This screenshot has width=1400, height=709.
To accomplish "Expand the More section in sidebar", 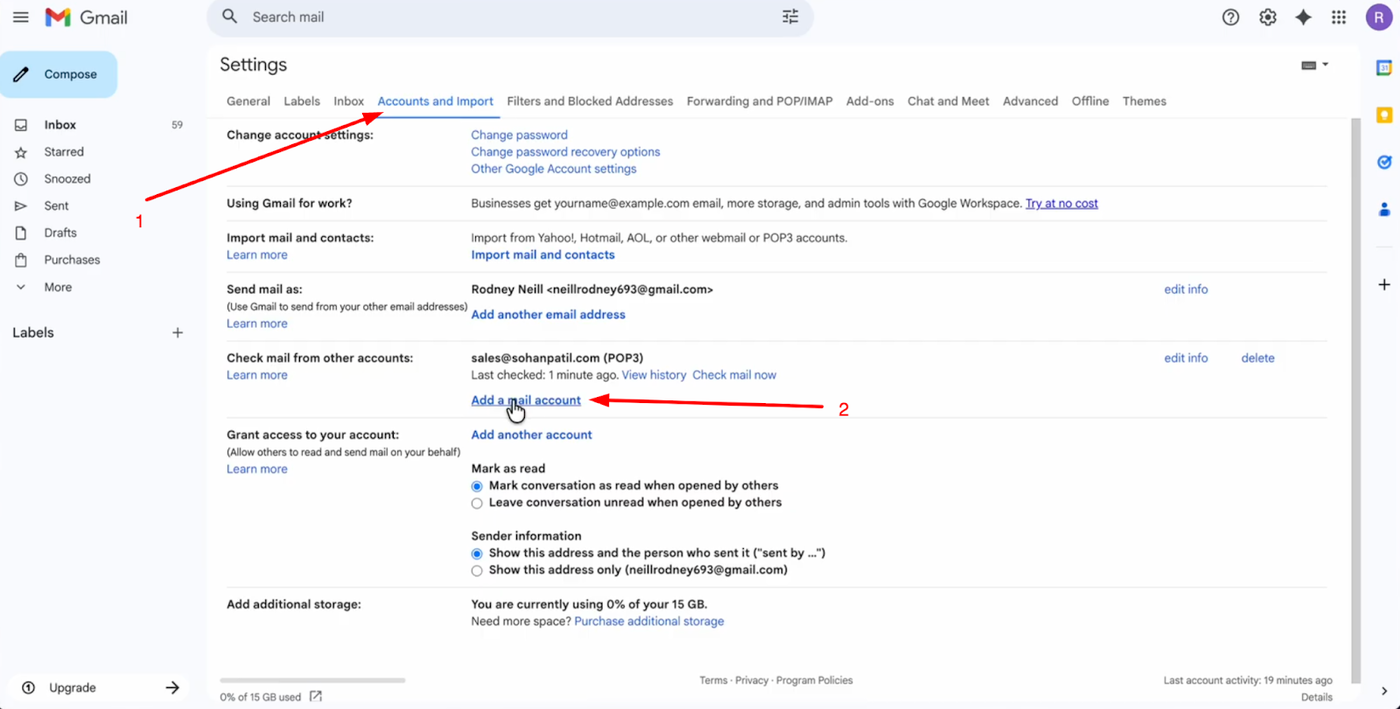I will click(x=57, y=287).
